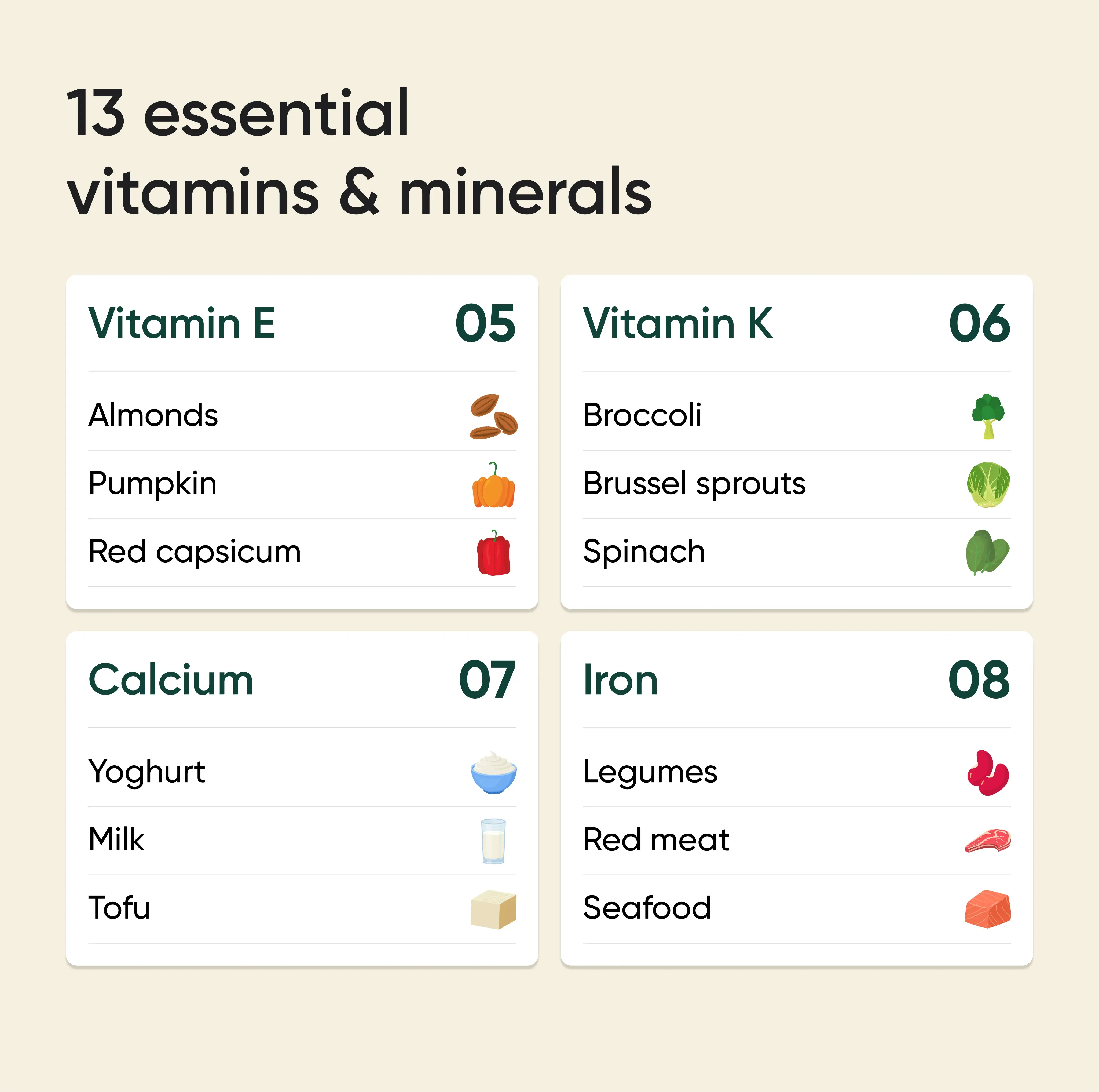Click the Red capsicum text label
Image resolution: width=1099 pixels, height=1092 pixels.
195,552
